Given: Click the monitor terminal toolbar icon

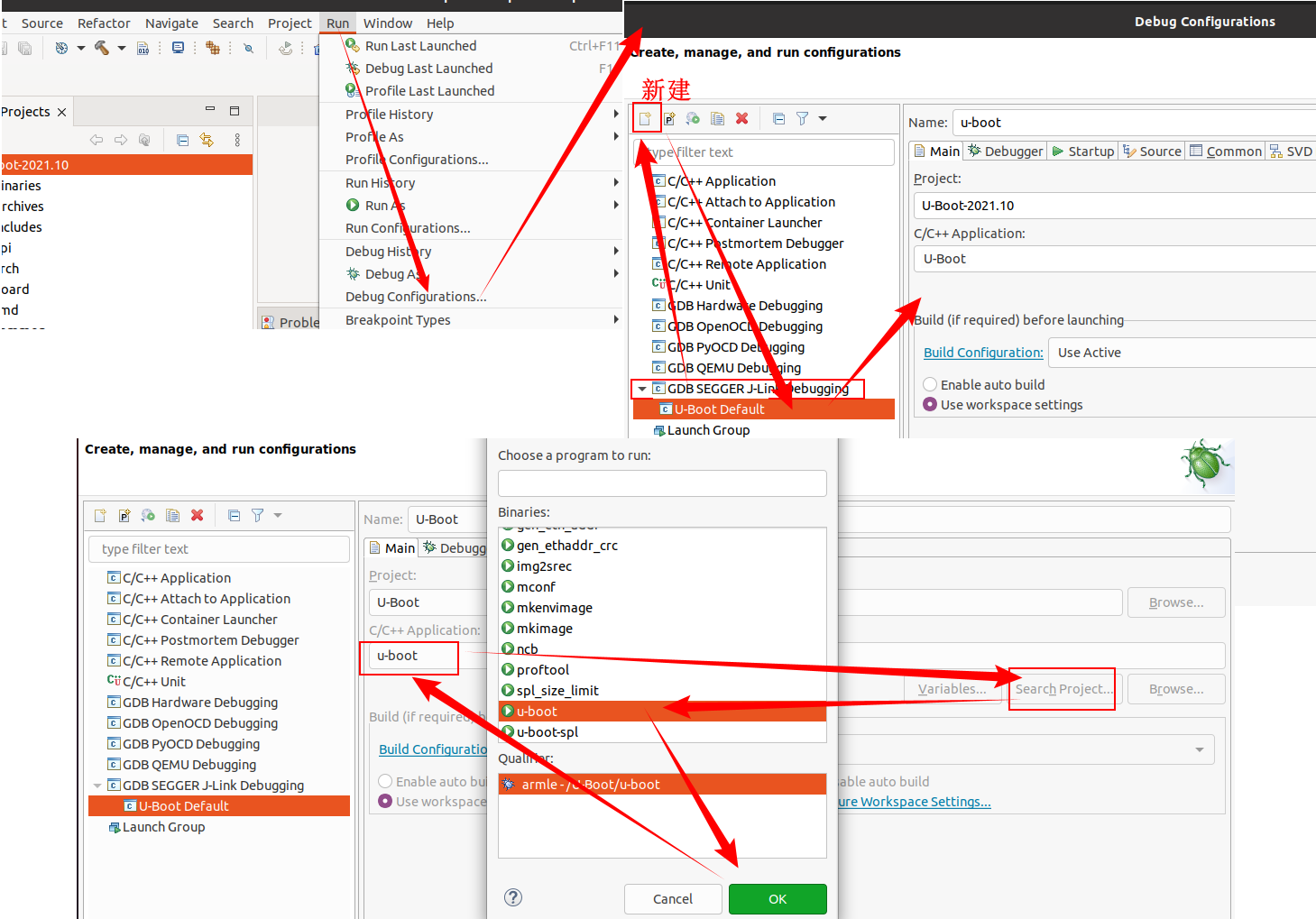Looking at the screenshot, I should click(179, 48).
